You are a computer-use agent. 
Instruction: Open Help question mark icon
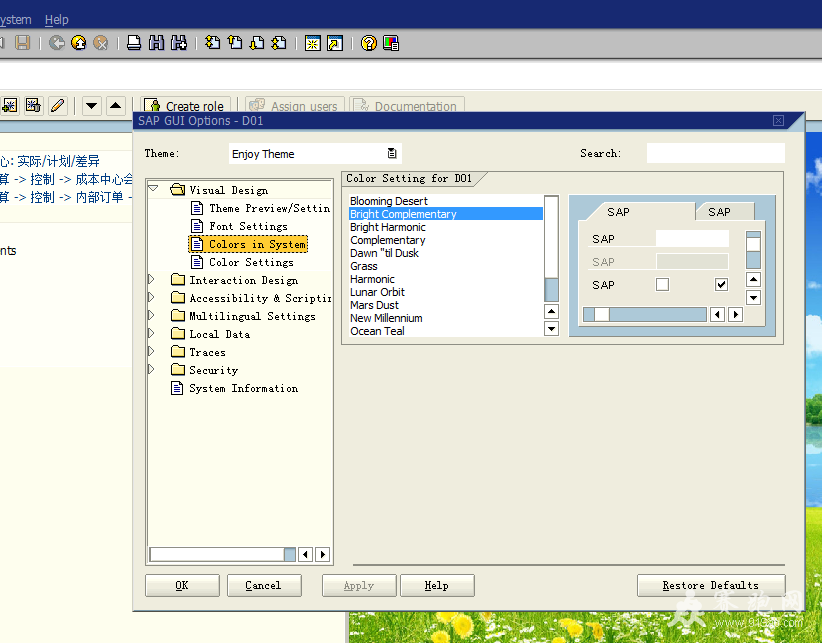coord(369,43)
